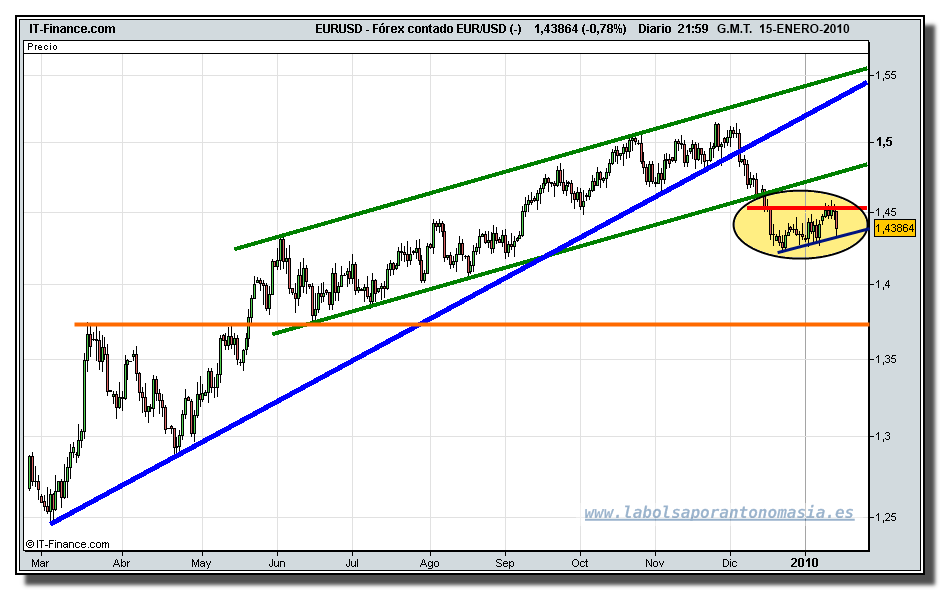Click the IT-Finance.com header title

pyautogui.click(x=72, y=29)
